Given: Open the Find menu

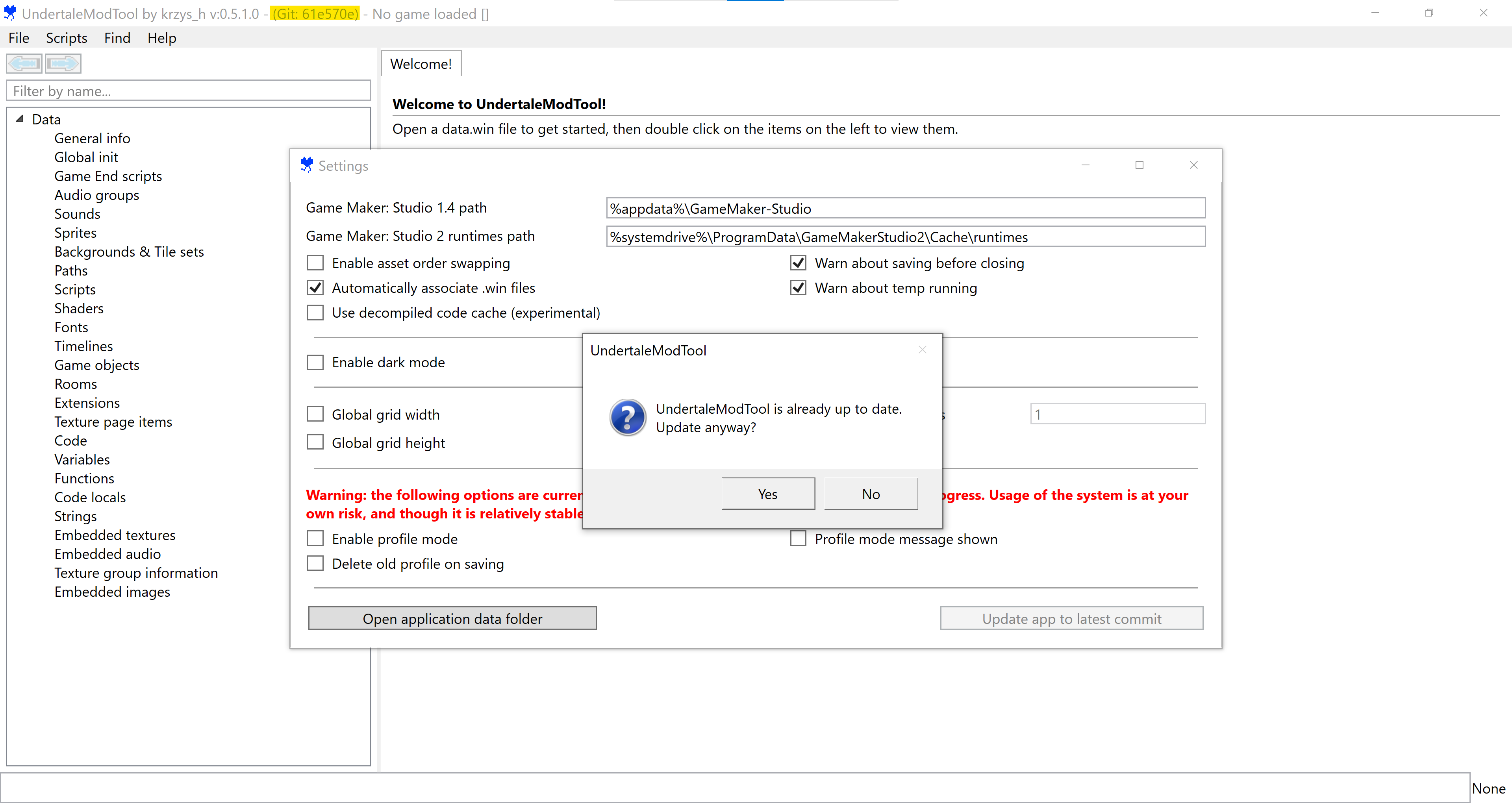Looking at the screenshot, I should pyautogui.click(x=117, y=37).
